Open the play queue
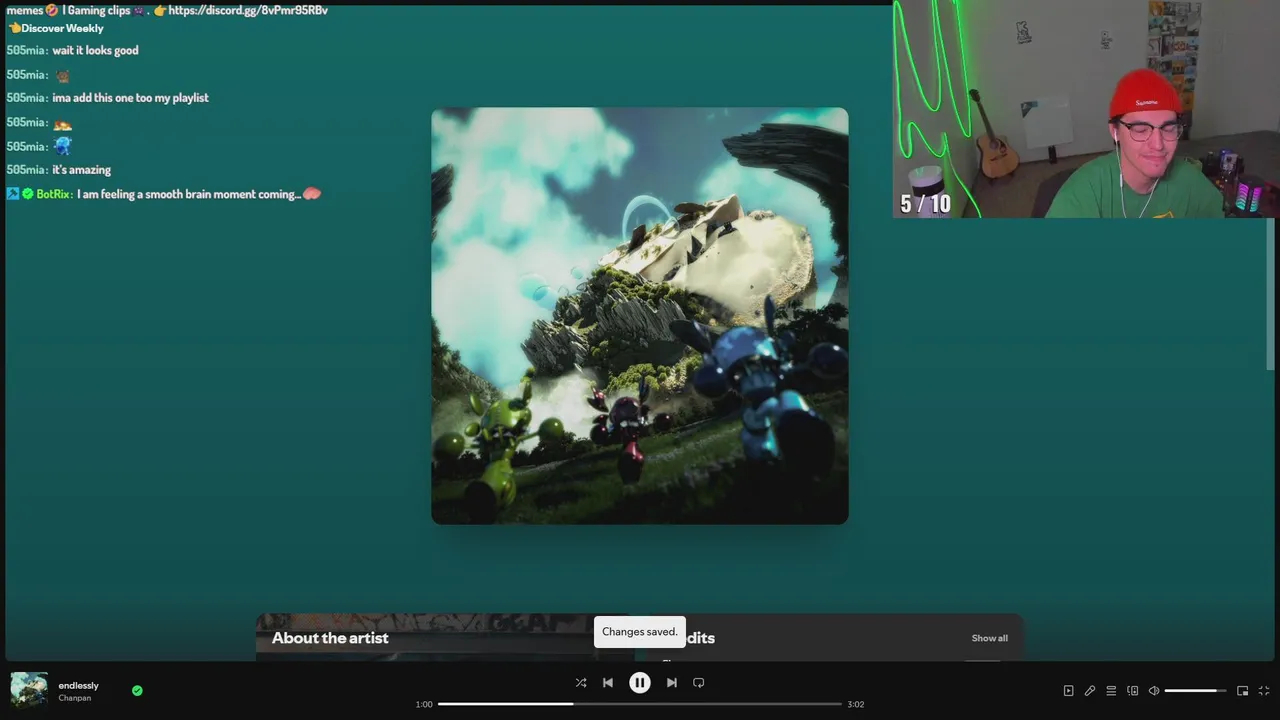Screen dimensions: 1280x720 (x=1111, y=691)
